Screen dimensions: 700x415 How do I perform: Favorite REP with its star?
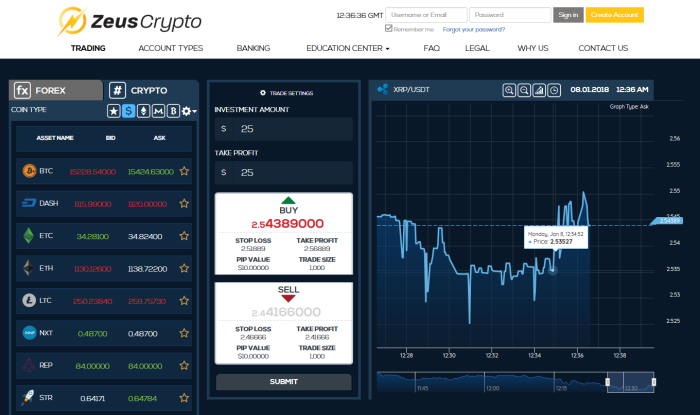click(184, 365)
